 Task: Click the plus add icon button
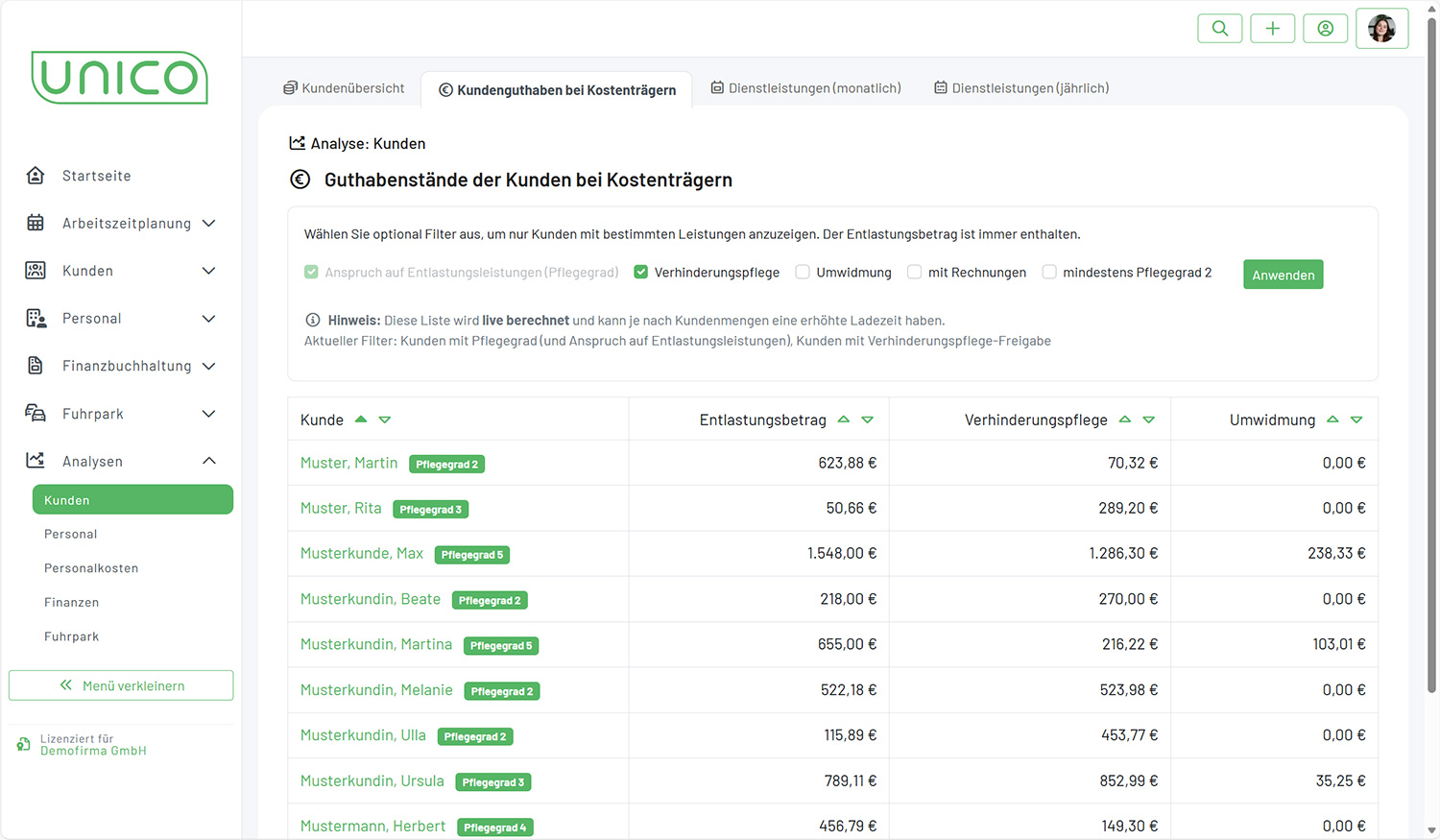click(1272, 29)
